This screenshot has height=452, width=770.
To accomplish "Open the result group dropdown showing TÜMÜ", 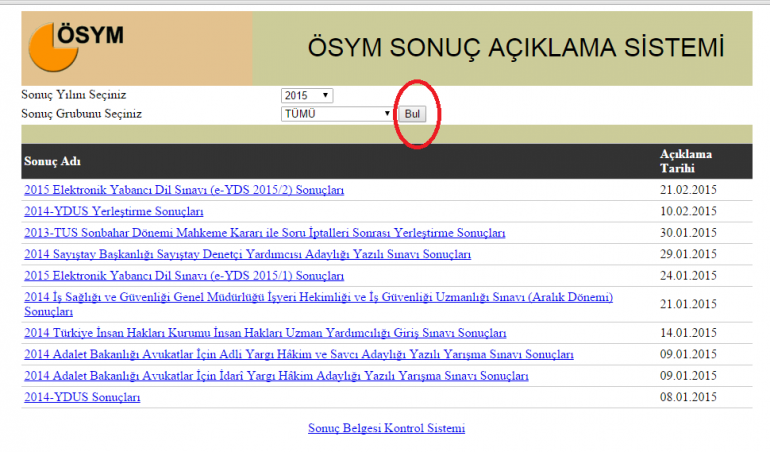I will [x=337, y=114].
